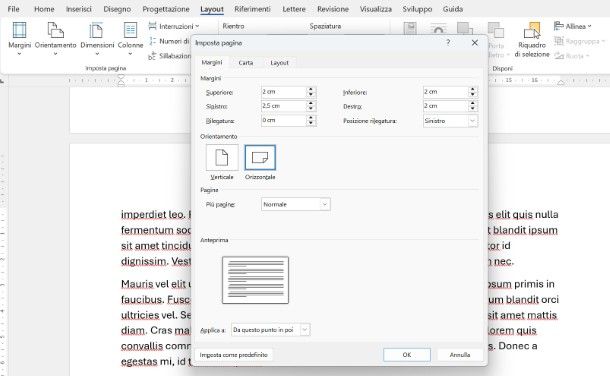Click the Superiore margin field
The width and height of the screenshot is (610, 376).
[283, 92]
